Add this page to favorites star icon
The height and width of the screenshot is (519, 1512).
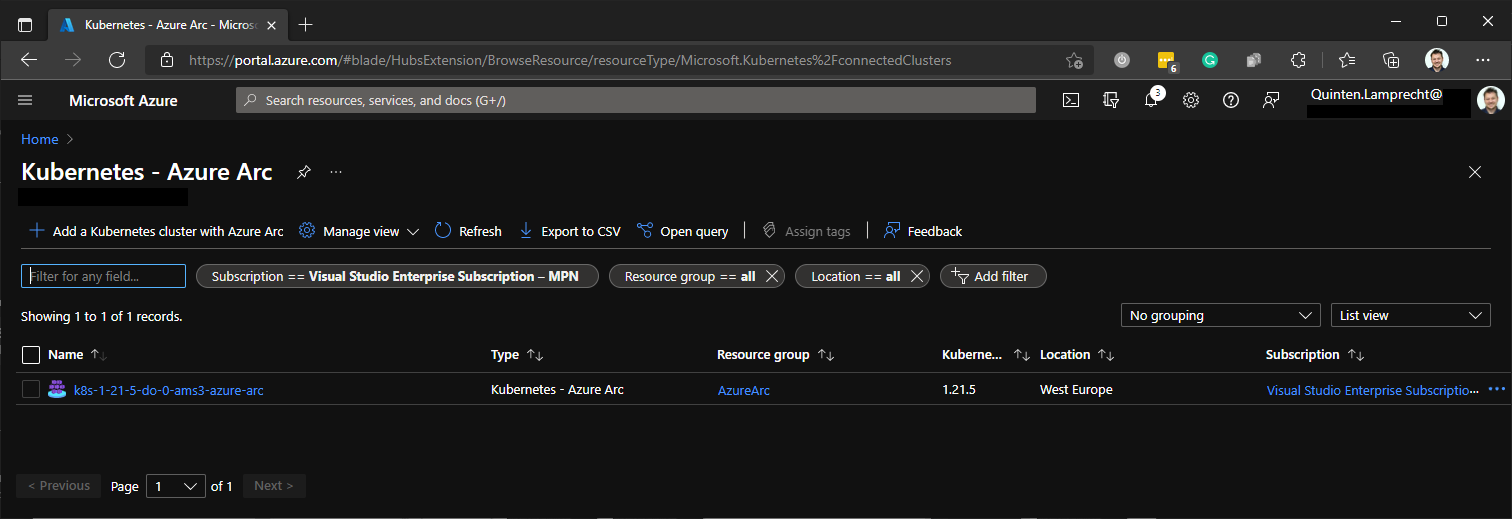point(1074,60)
